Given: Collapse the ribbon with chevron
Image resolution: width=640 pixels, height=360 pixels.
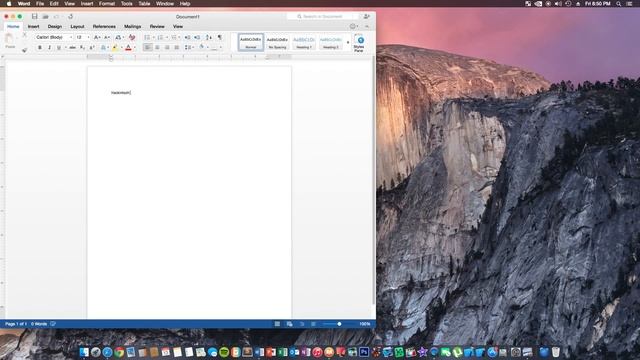Looking at the screenshot, I should click(x=367, y=27).
